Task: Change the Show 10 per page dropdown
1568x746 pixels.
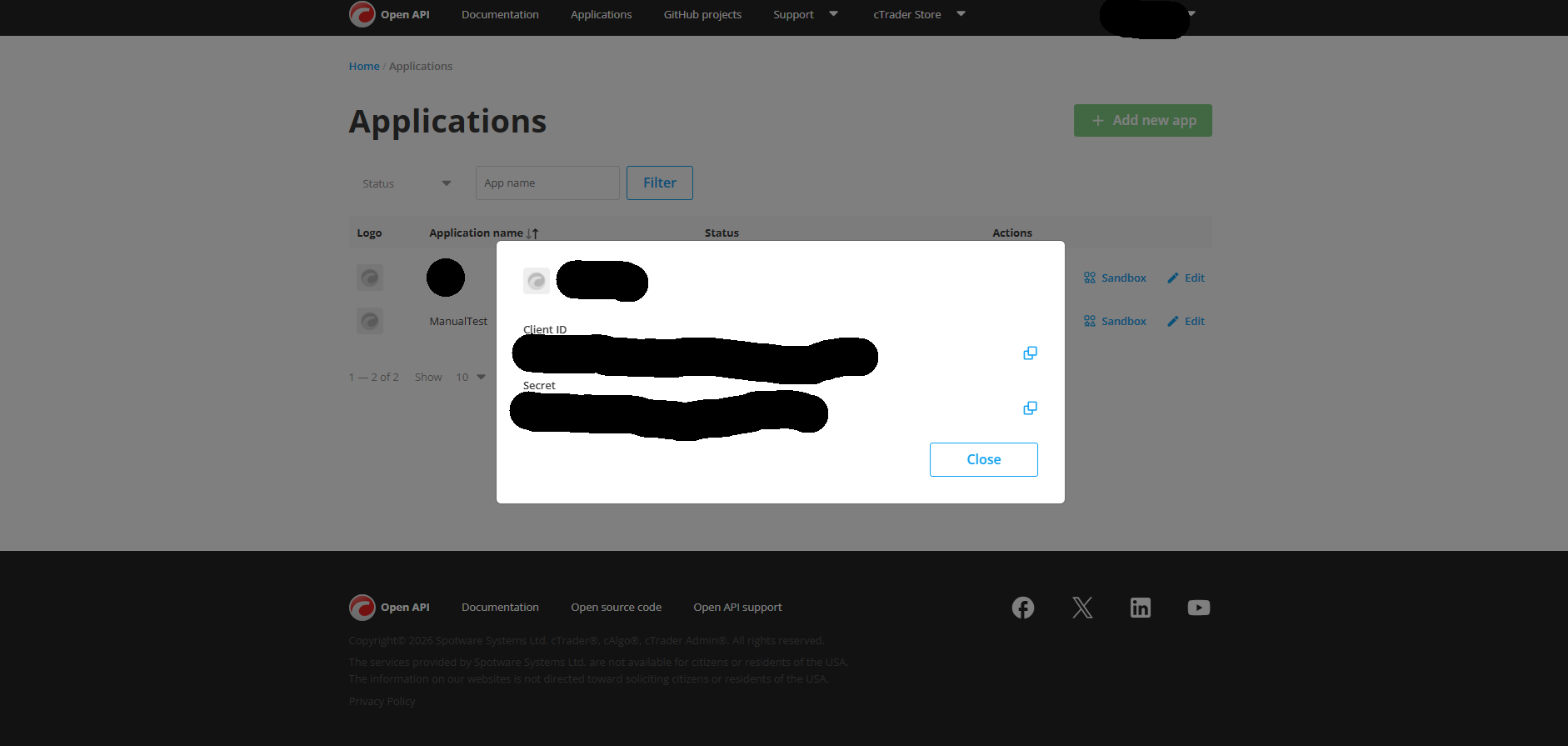Action: pos(471,378)
